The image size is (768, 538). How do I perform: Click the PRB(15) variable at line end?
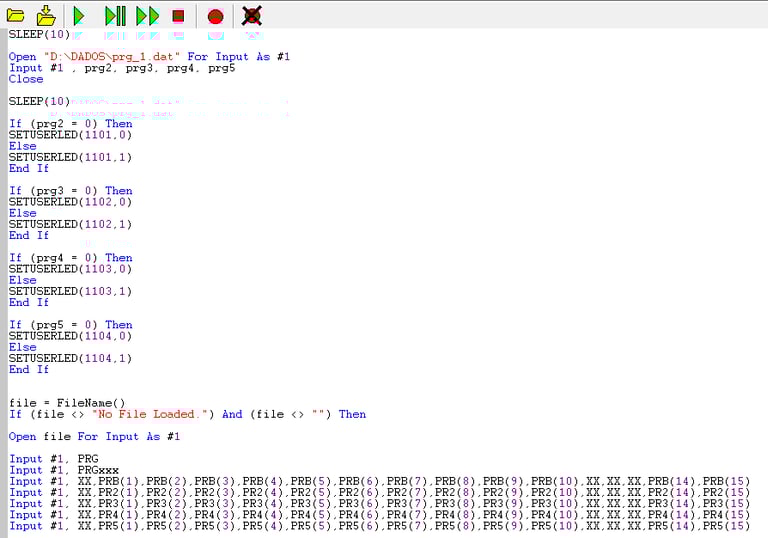coord(727,482)
